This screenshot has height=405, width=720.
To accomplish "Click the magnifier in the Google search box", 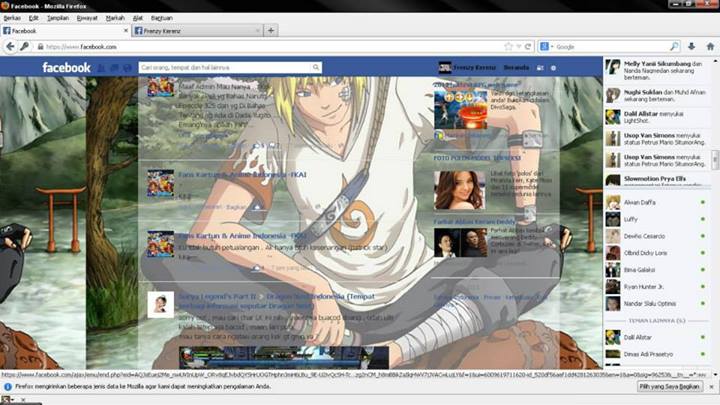I will pyautogui.click(x=674, y=46).
